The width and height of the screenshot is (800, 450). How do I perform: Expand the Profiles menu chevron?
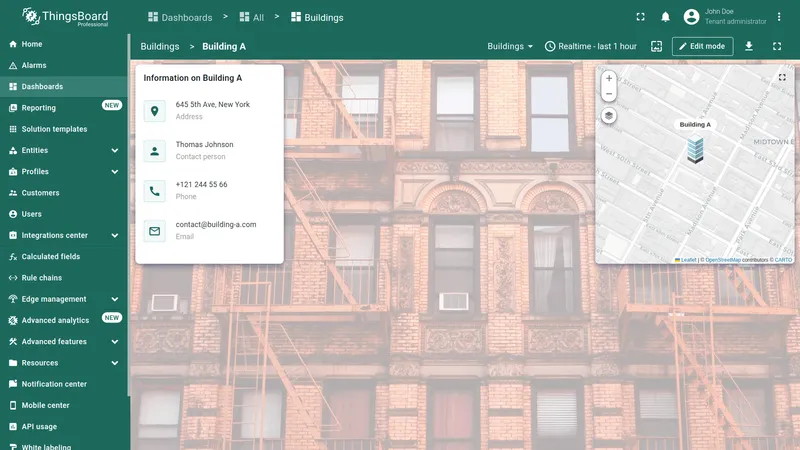coord(115,172)
